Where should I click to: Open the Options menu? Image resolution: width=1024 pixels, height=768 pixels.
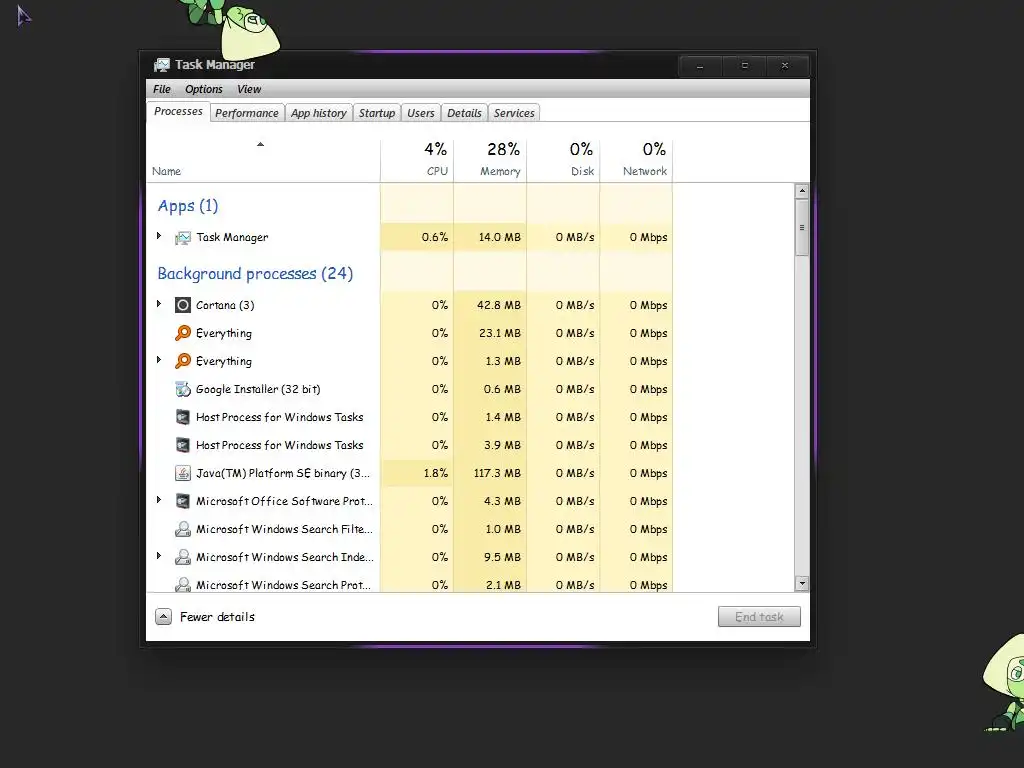204,89
